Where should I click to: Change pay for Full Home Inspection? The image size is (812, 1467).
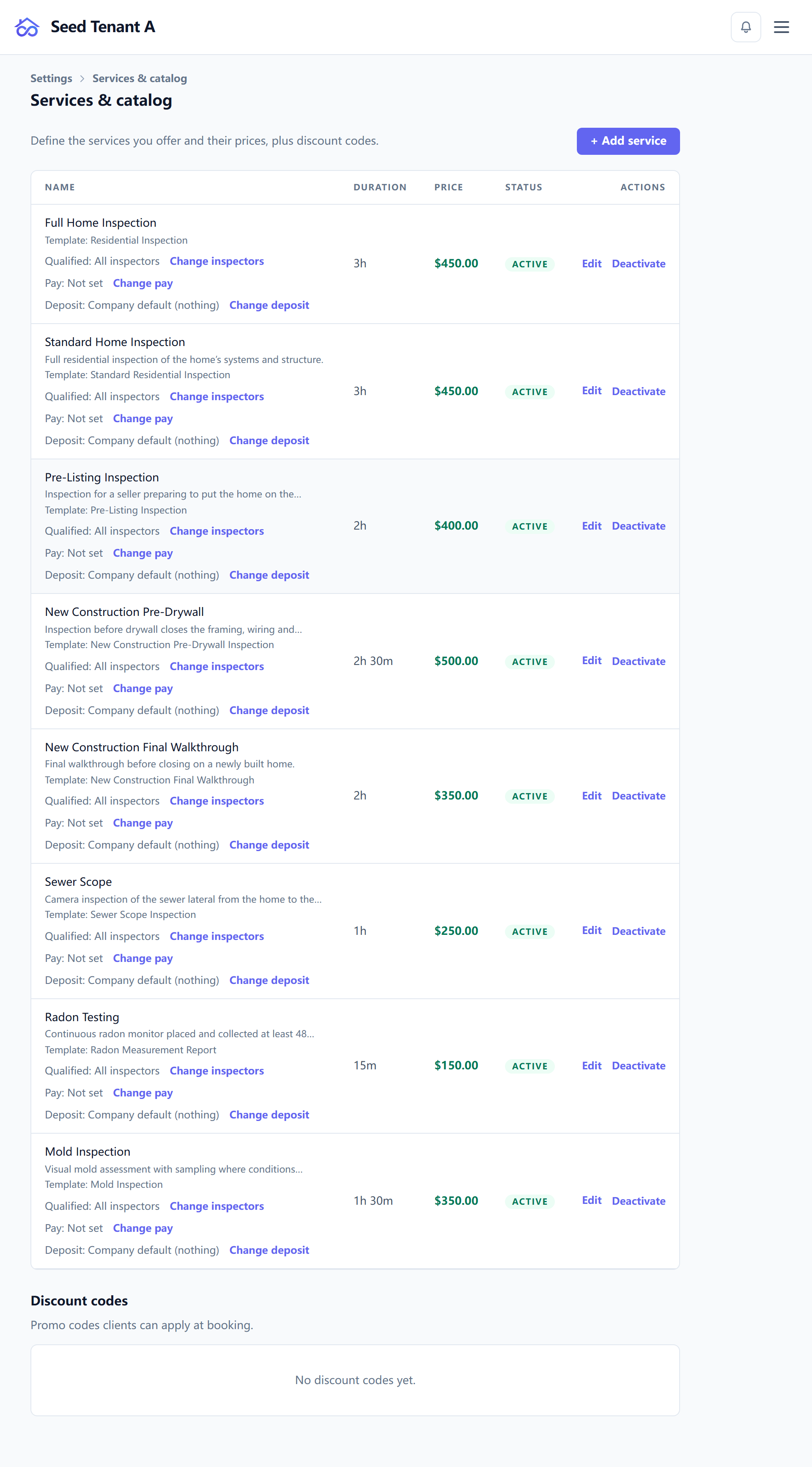pos(143,283)
